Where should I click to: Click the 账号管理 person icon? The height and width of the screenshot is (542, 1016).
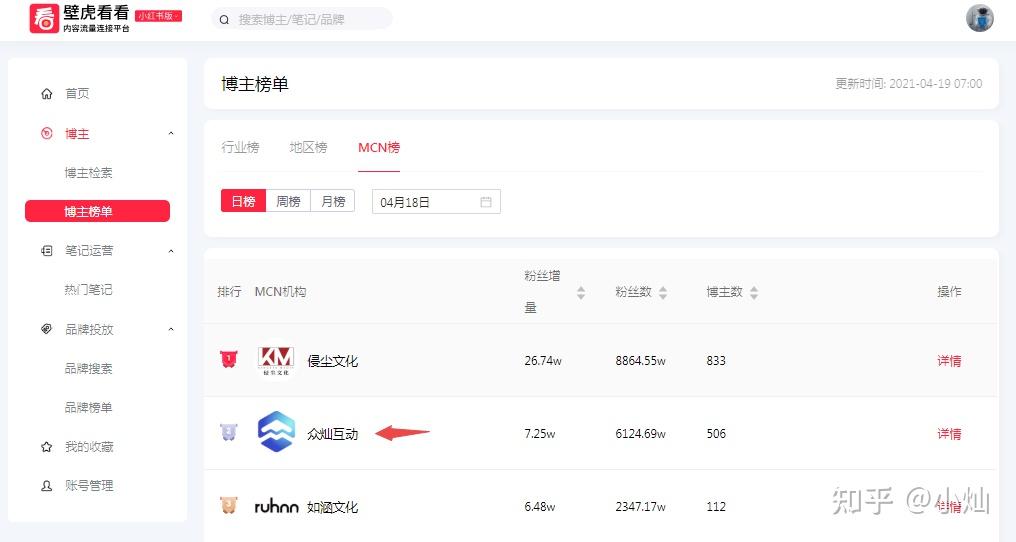pyautogui.click(x=47, y=486)
